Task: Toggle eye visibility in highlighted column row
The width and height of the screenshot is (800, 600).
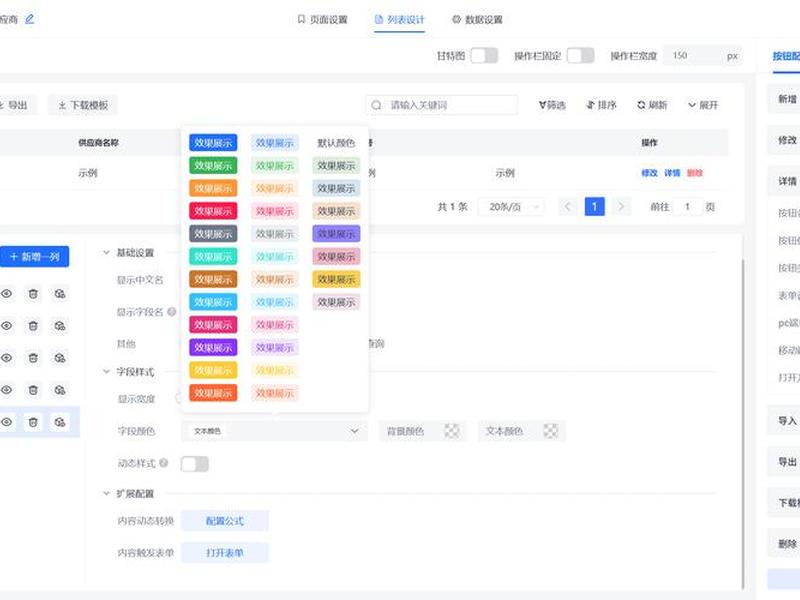Action: tap(7, 422)
